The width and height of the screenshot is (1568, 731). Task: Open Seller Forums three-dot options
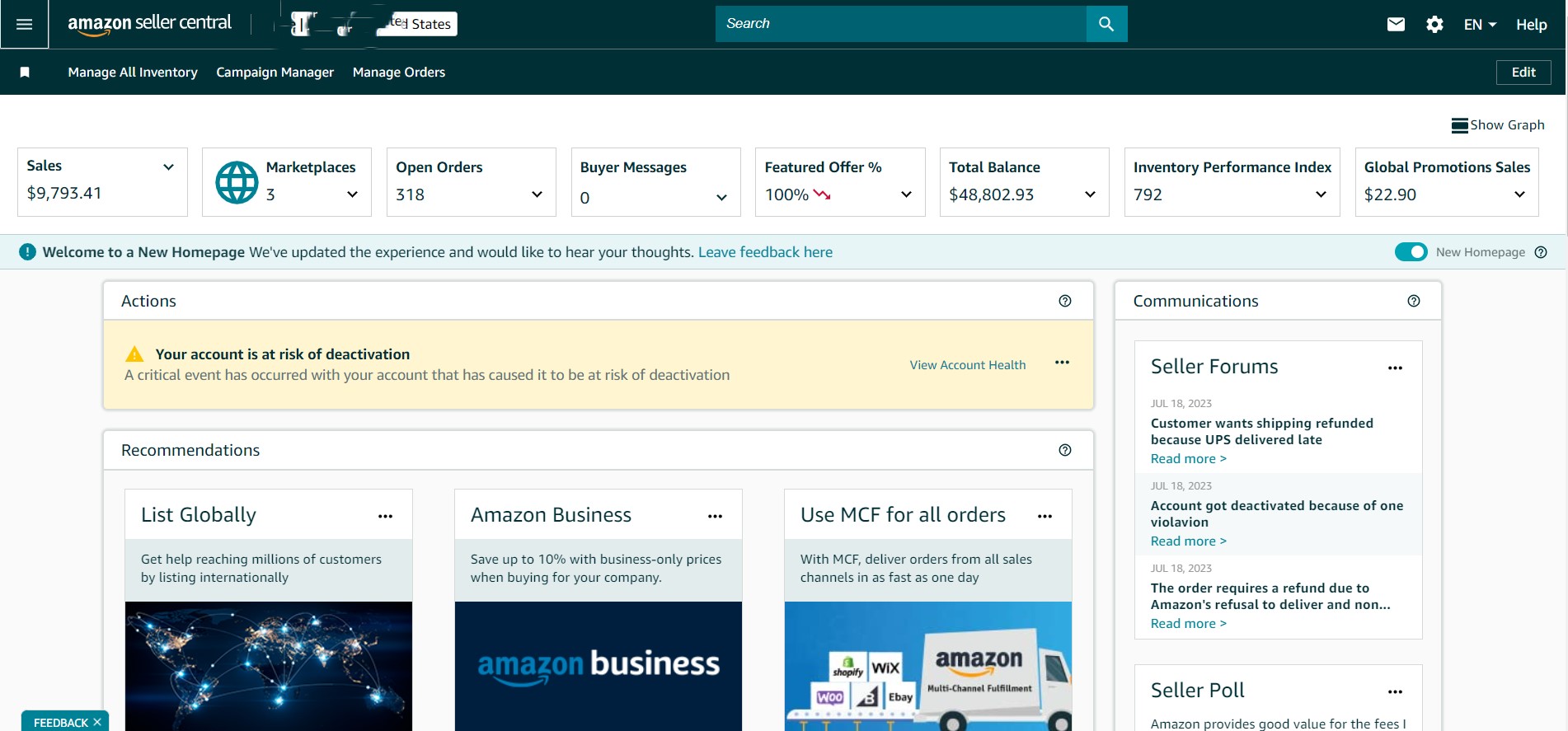tap(1395, 368)
